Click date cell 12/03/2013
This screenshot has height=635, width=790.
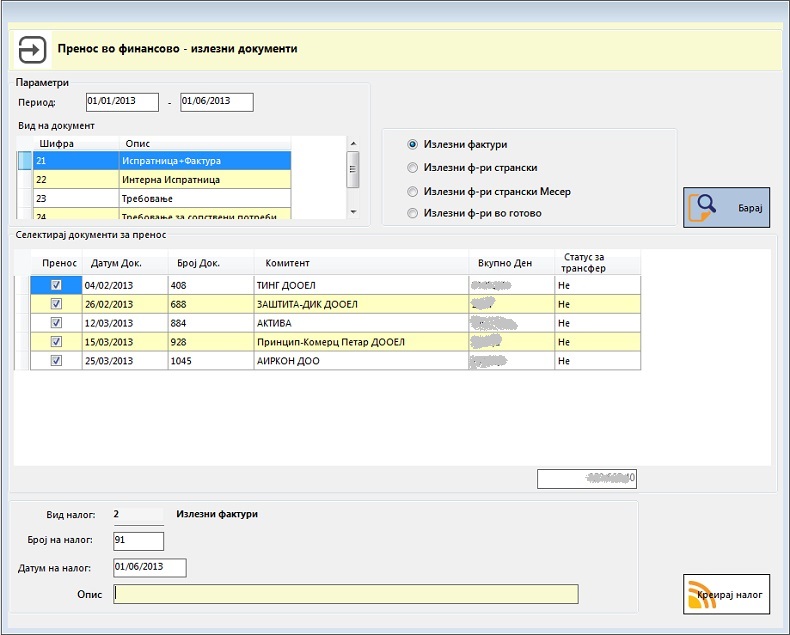click(x=125, y=323)
